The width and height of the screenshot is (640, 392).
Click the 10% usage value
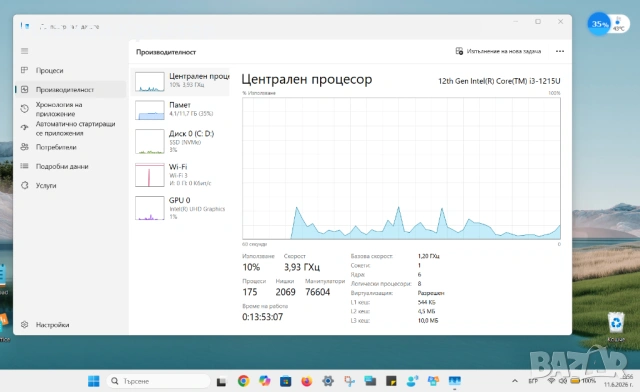click(x=251, y=267)
